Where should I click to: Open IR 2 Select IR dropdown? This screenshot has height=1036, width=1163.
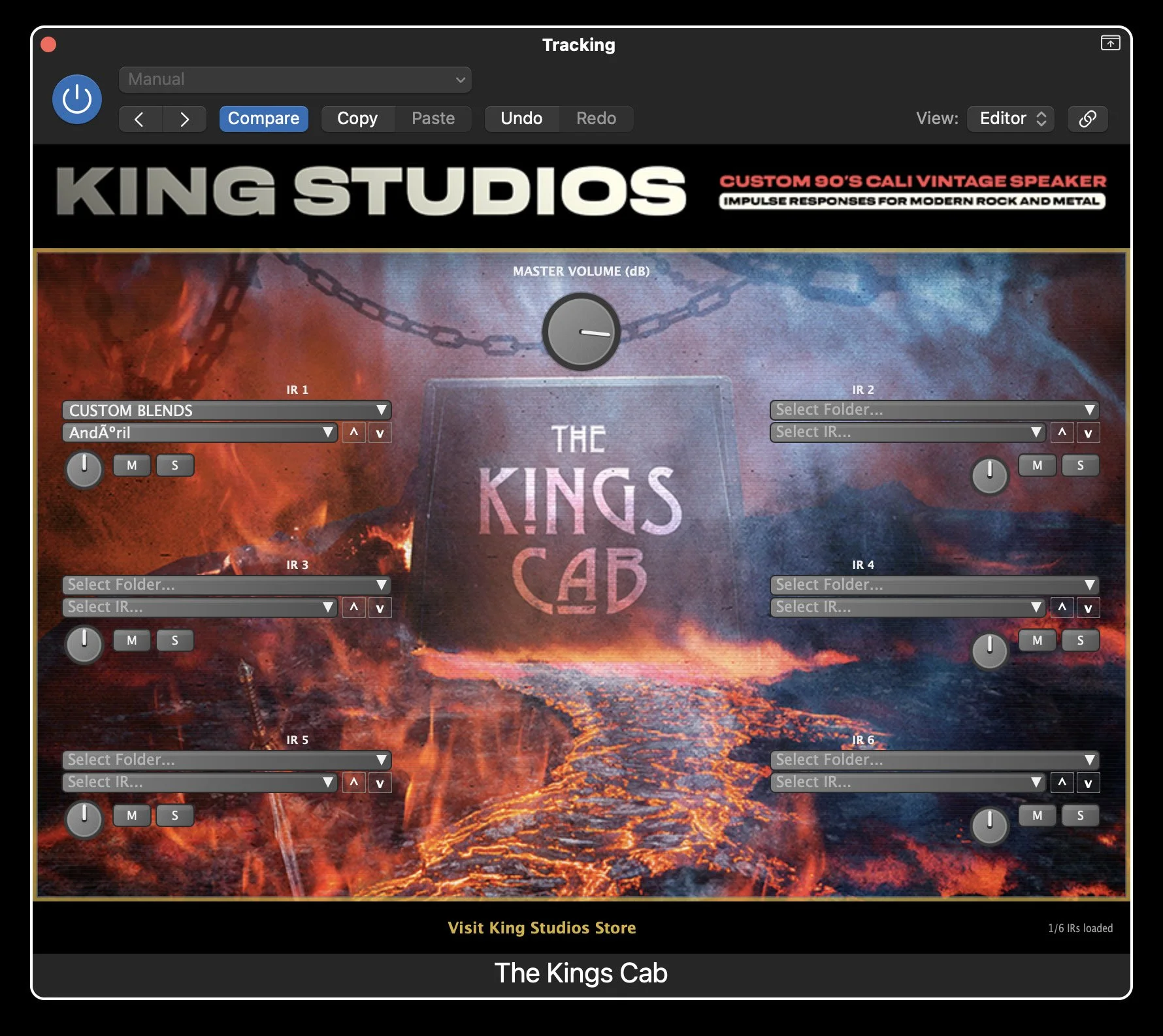908,432
